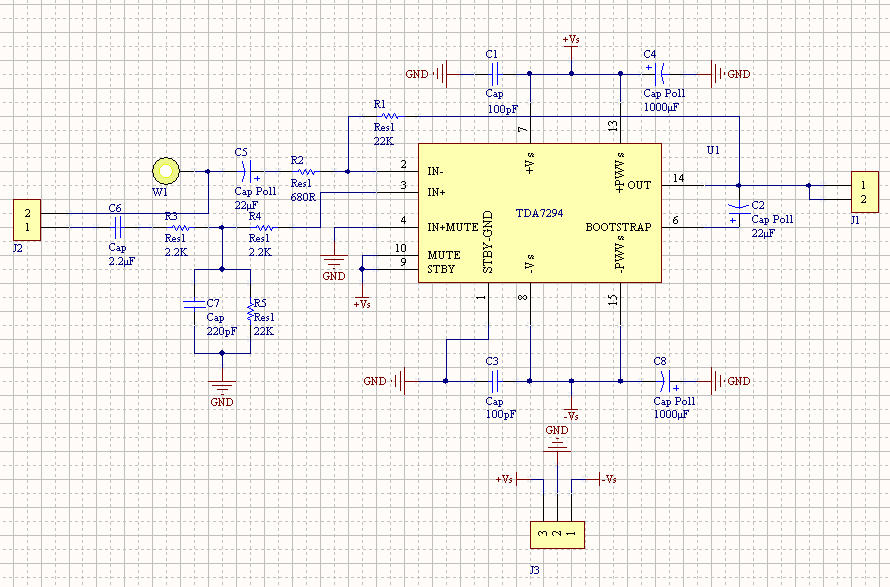The width and height of the screenshot is (890, 587).
Task: Click polarized capacitor C8 symbol
Action: coord(664,381)
